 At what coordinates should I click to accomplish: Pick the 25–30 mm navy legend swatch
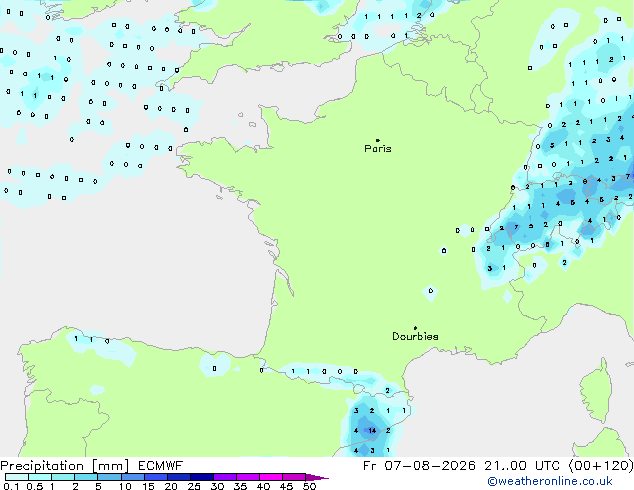pos(202,477)
